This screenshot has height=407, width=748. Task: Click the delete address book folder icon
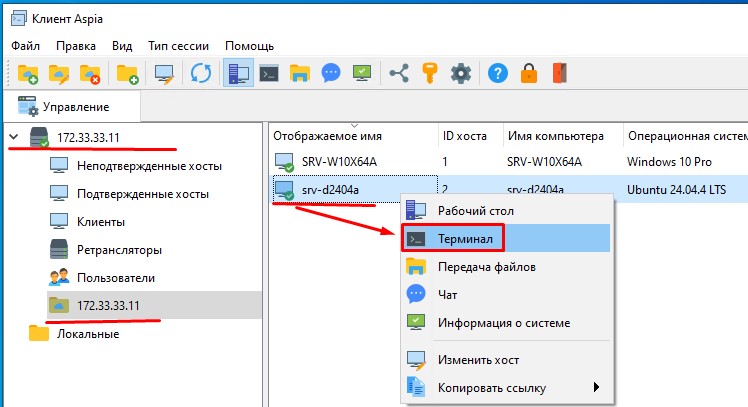90,73
